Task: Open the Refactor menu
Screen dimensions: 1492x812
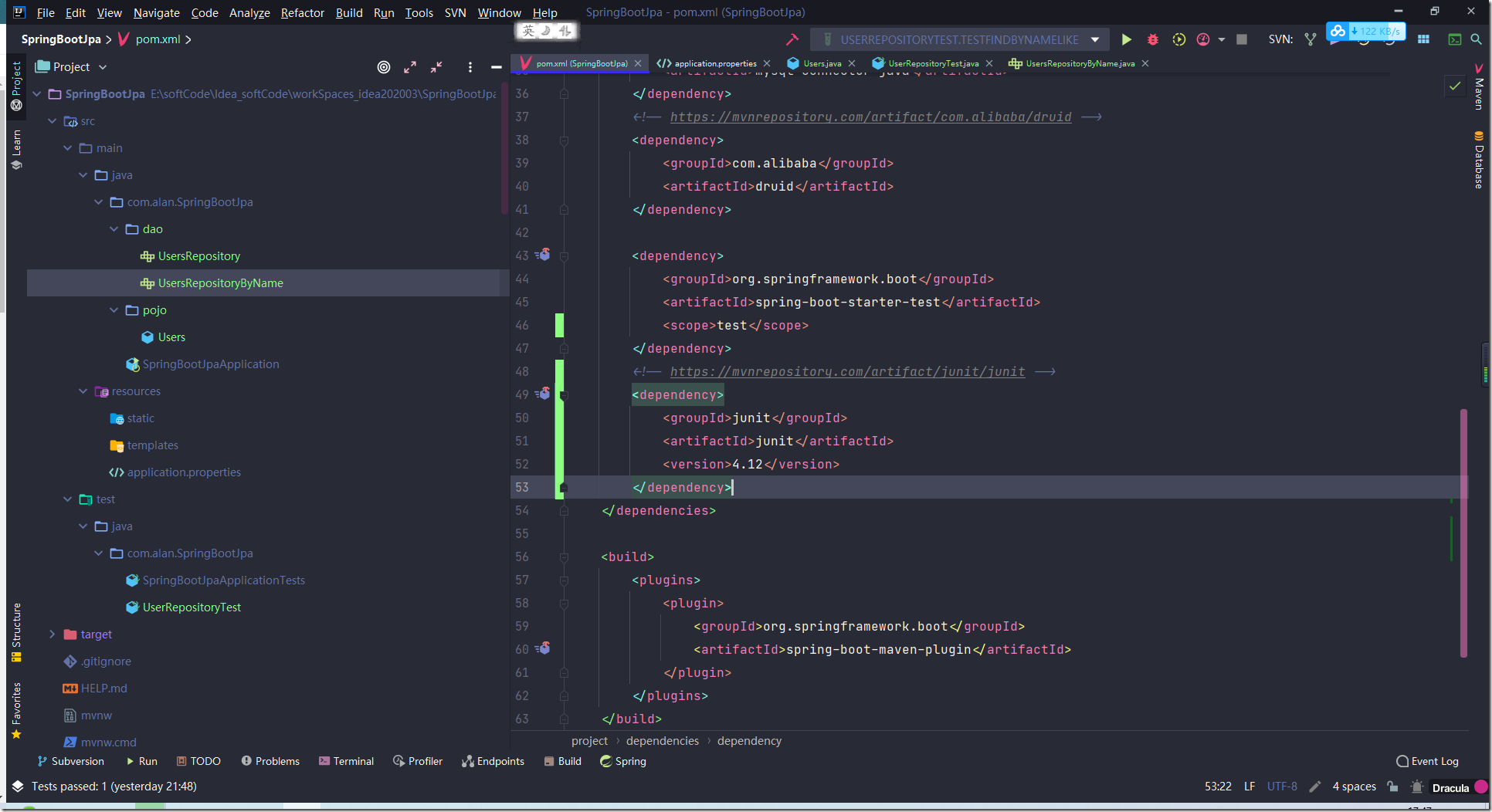Action: pyautogui.click(x=302, y=12)
